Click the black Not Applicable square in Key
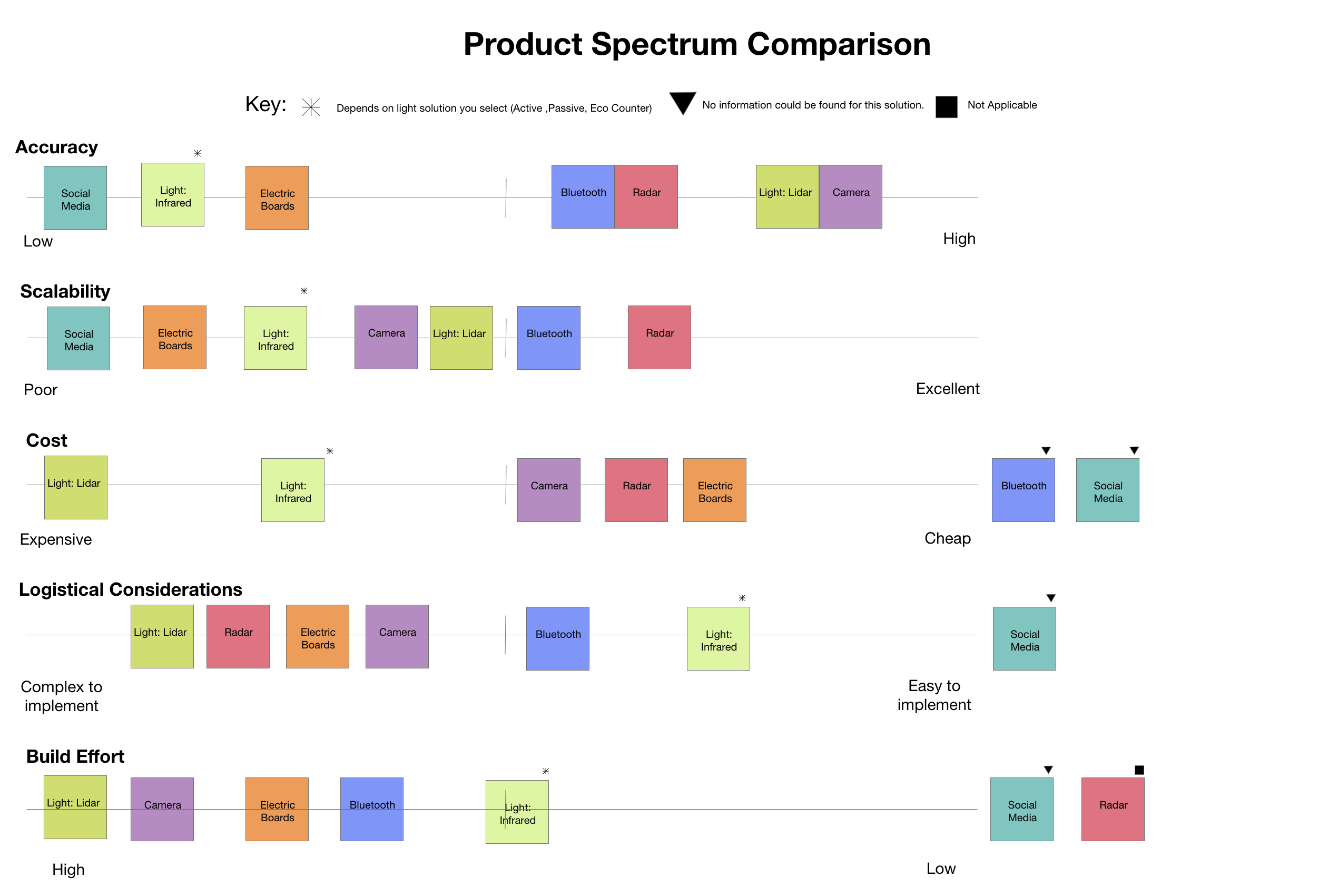 947,107
